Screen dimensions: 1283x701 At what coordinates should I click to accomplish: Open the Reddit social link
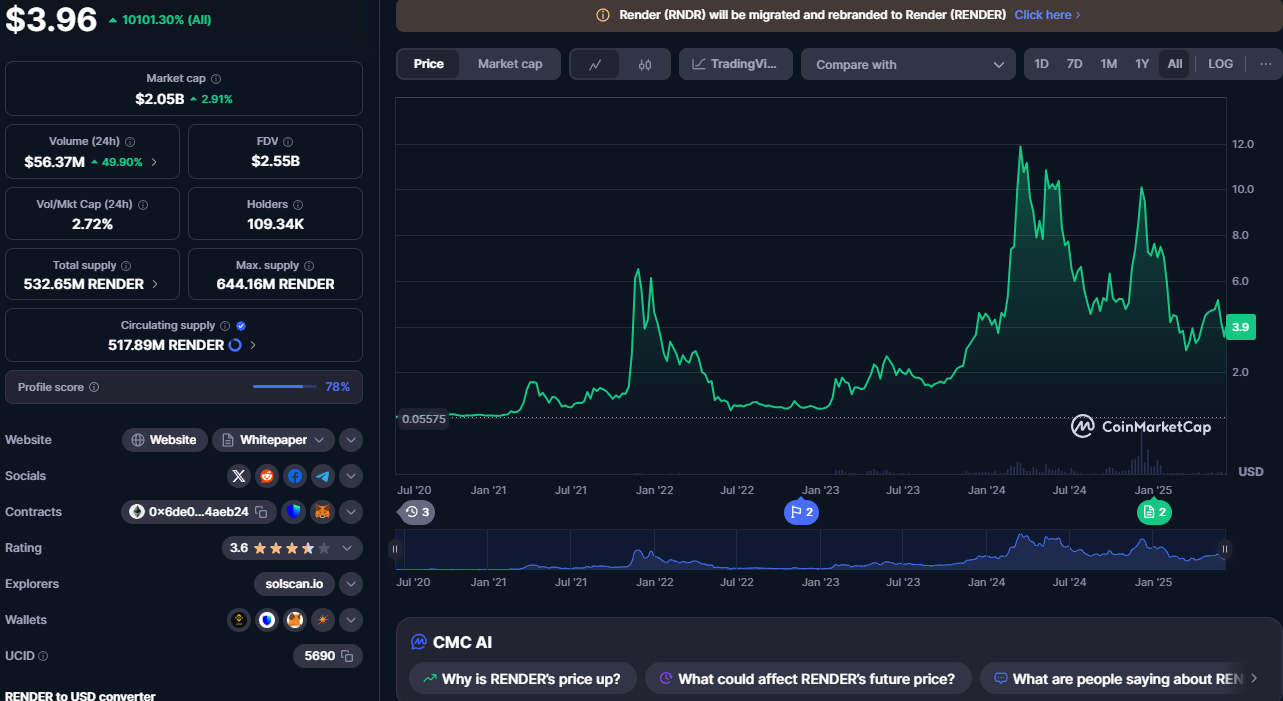pos(266,476)
